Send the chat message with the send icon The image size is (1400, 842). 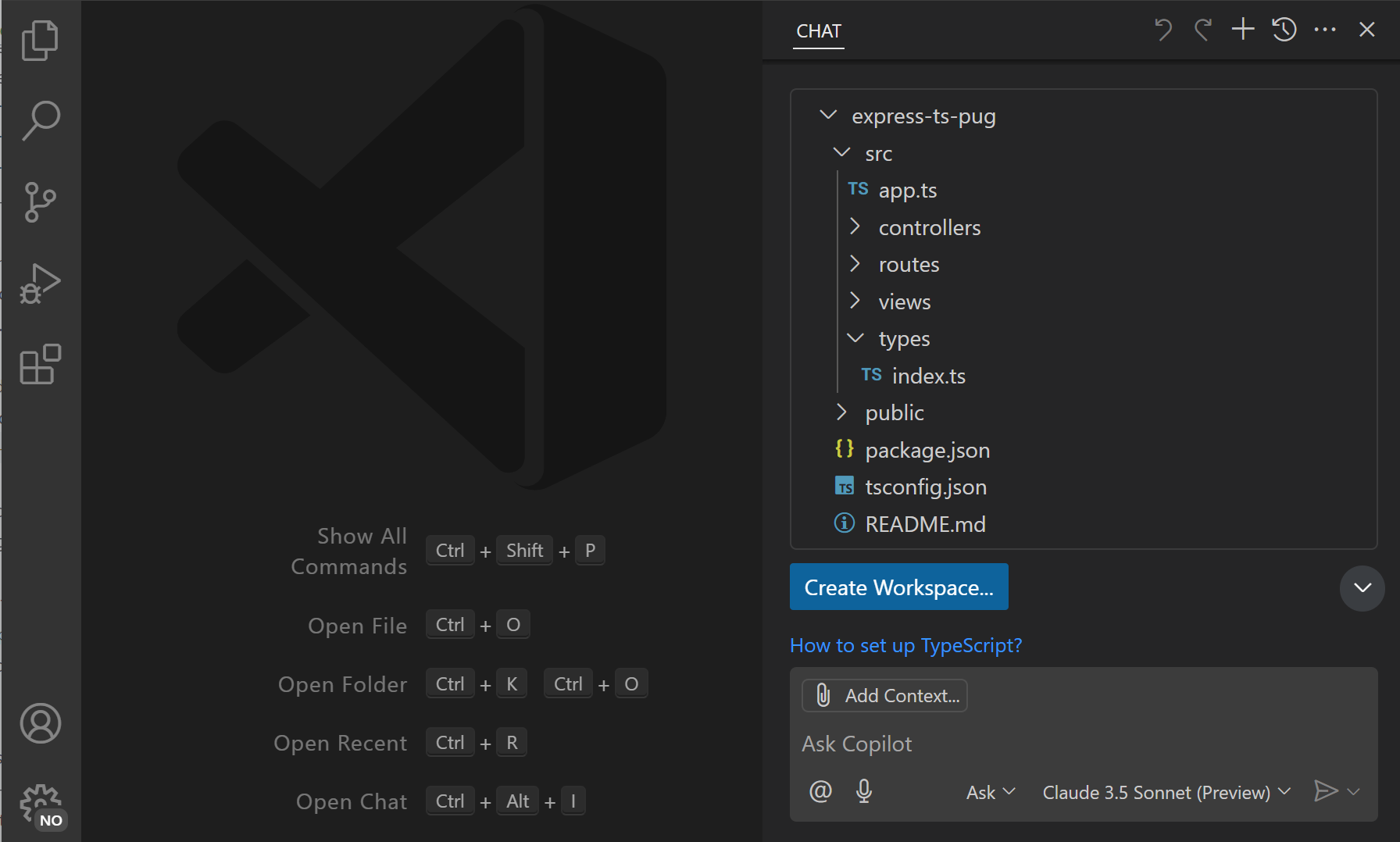(x=1328, y=790)
